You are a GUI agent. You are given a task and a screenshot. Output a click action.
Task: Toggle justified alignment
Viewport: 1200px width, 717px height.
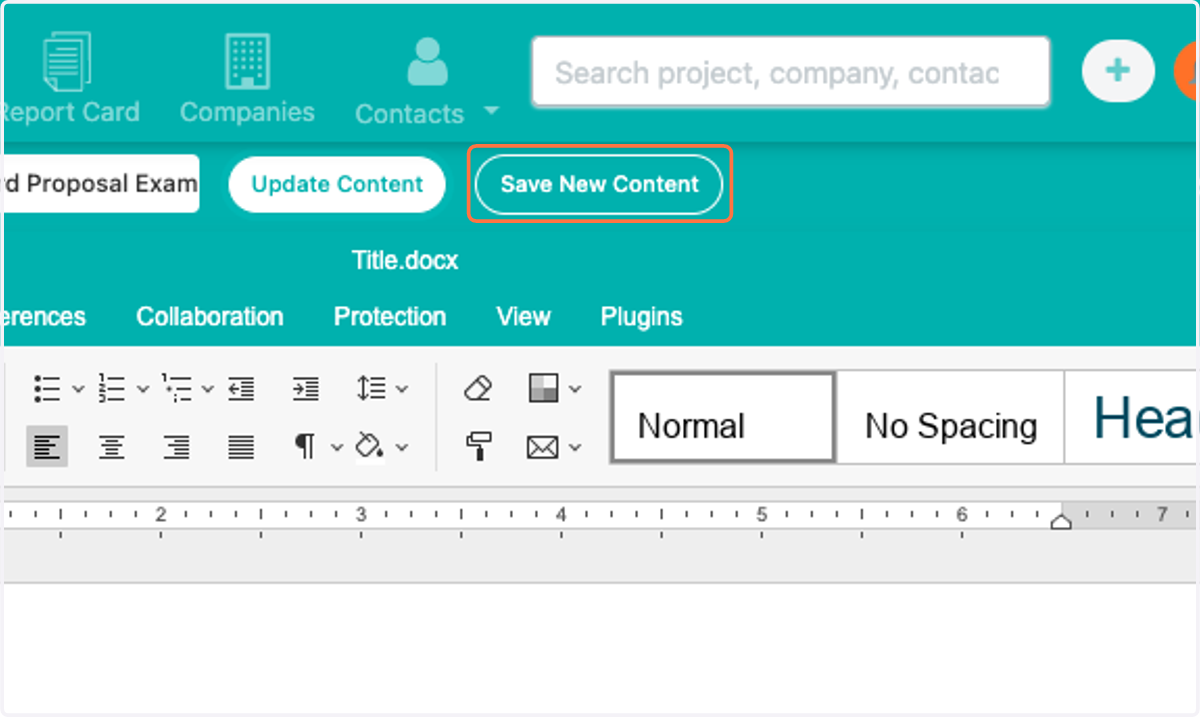[241, 447]
